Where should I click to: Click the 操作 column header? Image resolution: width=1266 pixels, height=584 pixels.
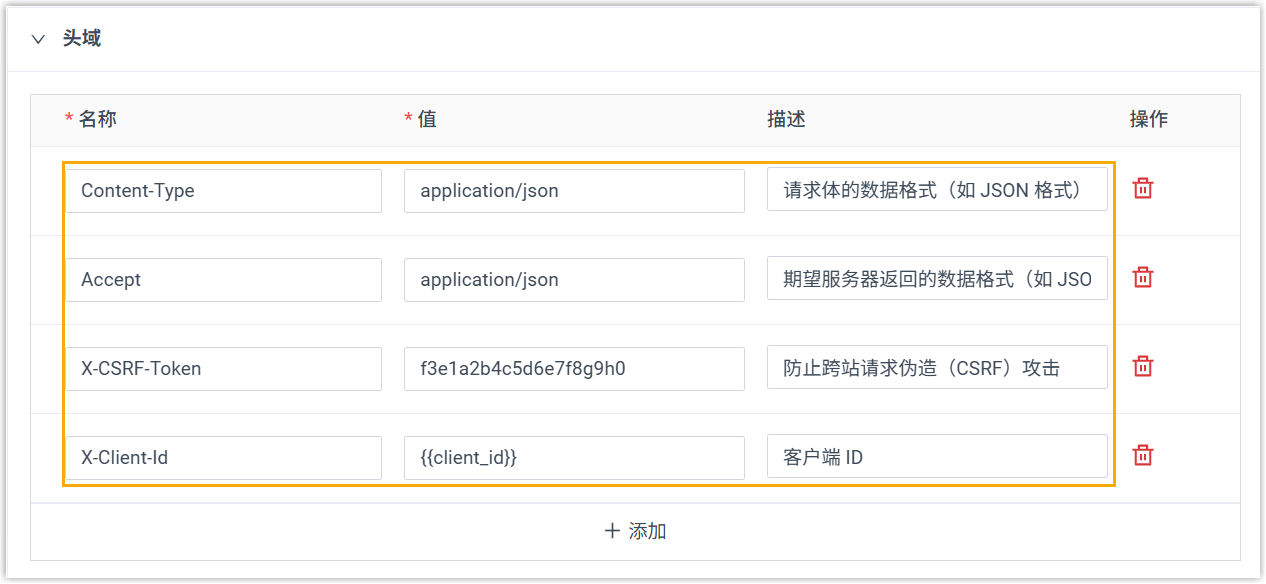click(x=1148, y=120)
